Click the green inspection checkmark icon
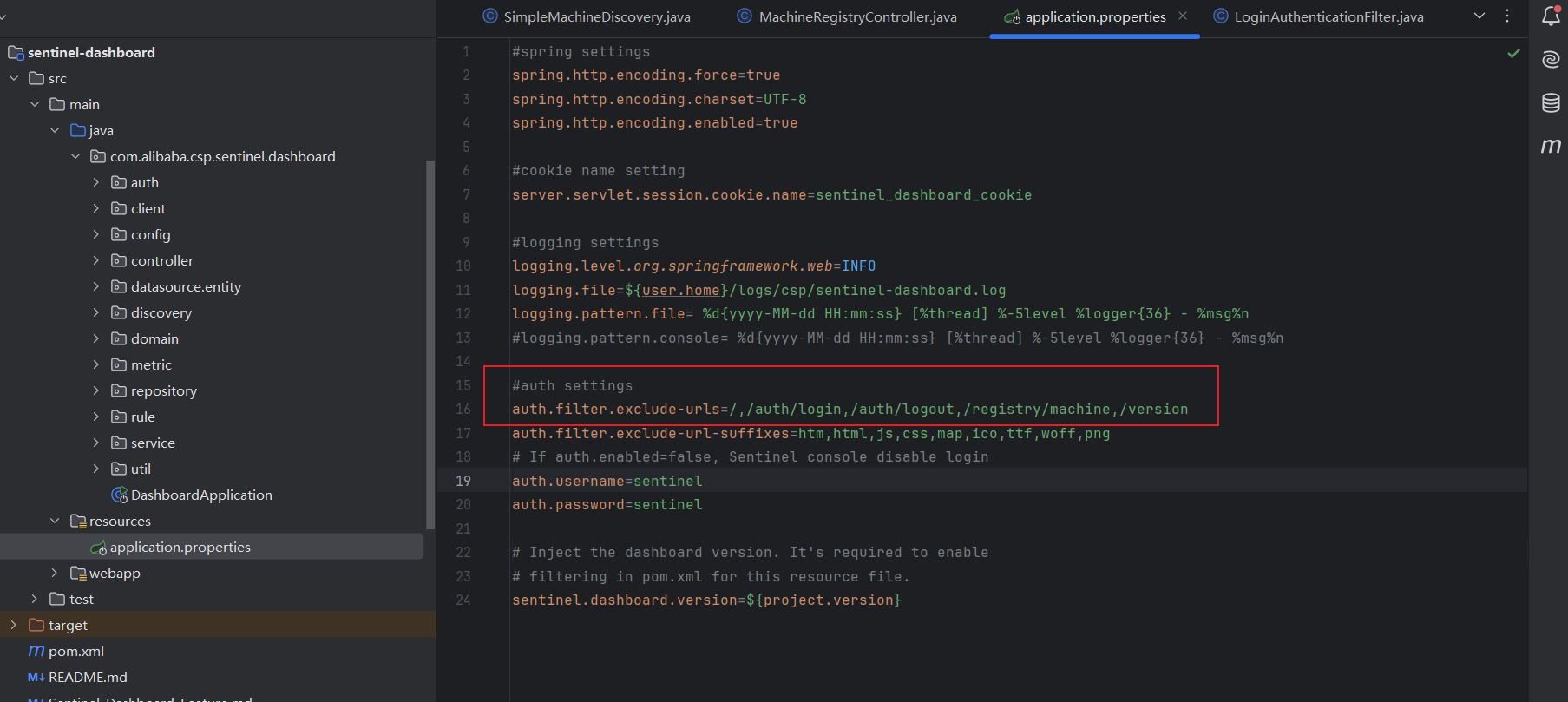Screen dimensions: 1568x702 click(1513, 54)
